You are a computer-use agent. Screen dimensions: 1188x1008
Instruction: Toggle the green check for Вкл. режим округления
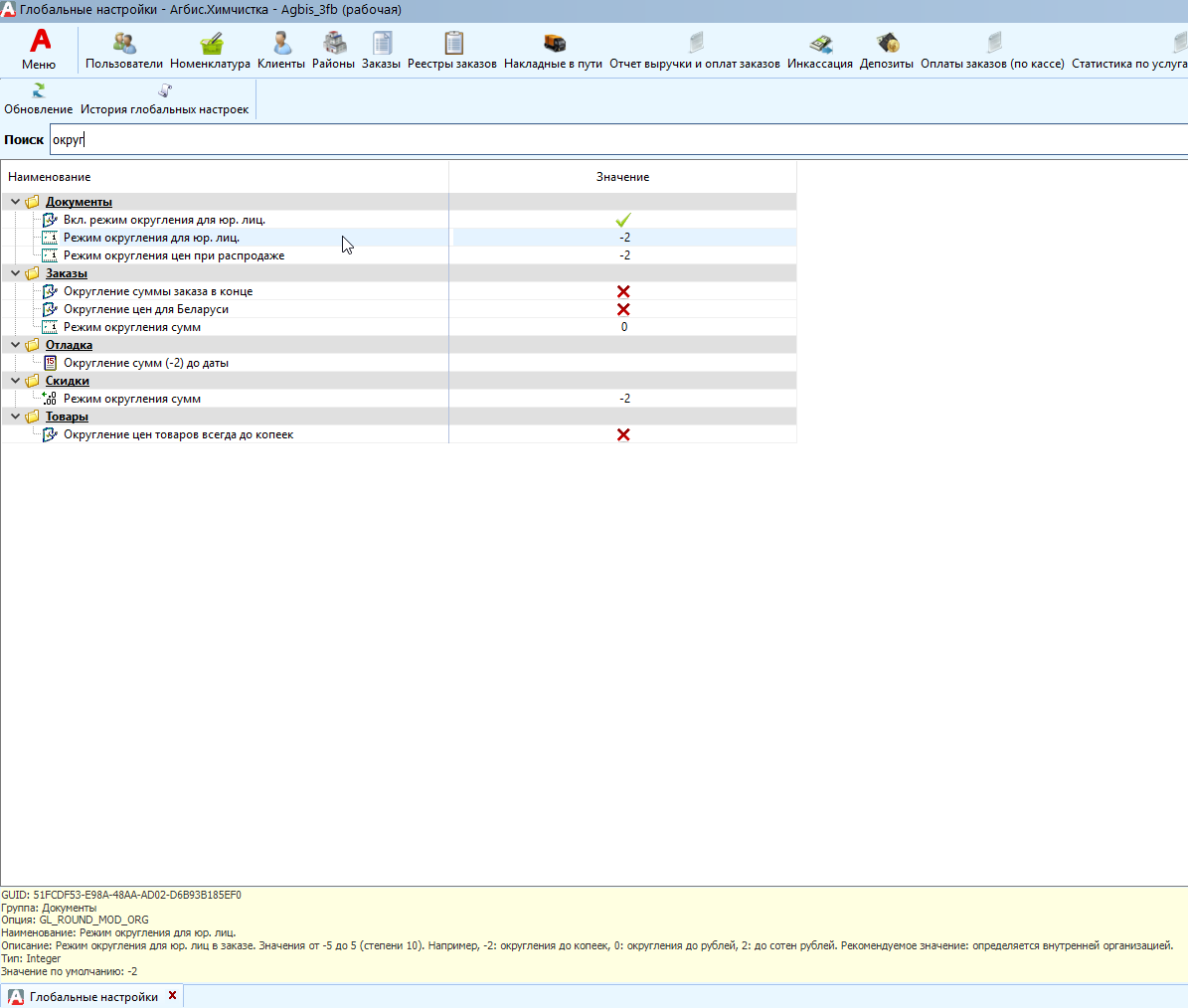(x=622, y=220)
